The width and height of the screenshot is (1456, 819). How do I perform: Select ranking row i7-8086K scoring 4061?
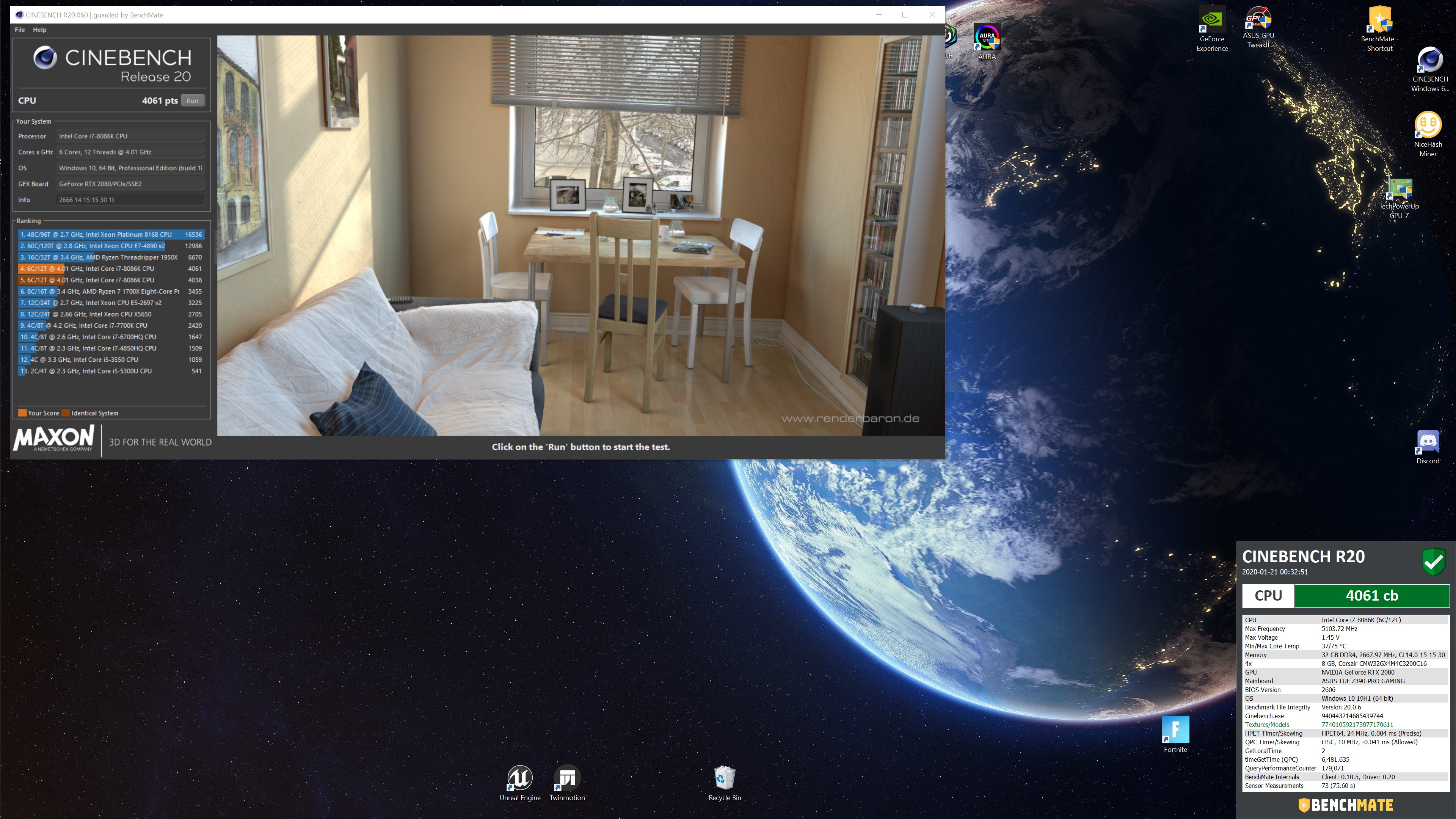coord(111,268)
